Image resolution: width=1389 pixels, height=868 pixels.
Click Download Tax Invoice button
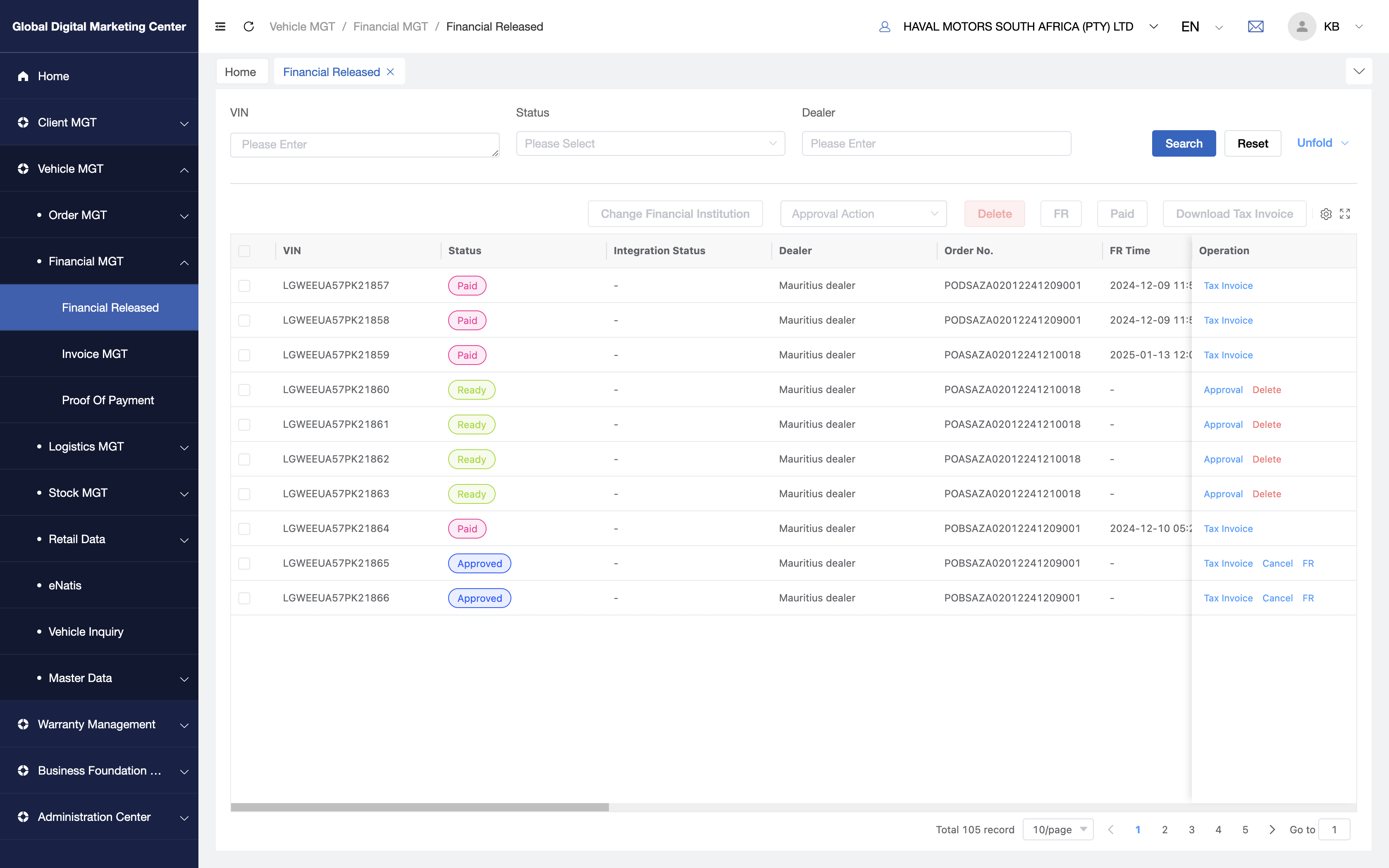(1234, 214)
